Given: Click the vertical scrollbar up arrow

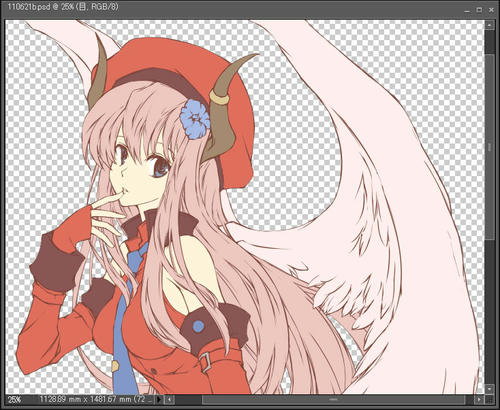Looking at the screenshot, I should point(490,25).
